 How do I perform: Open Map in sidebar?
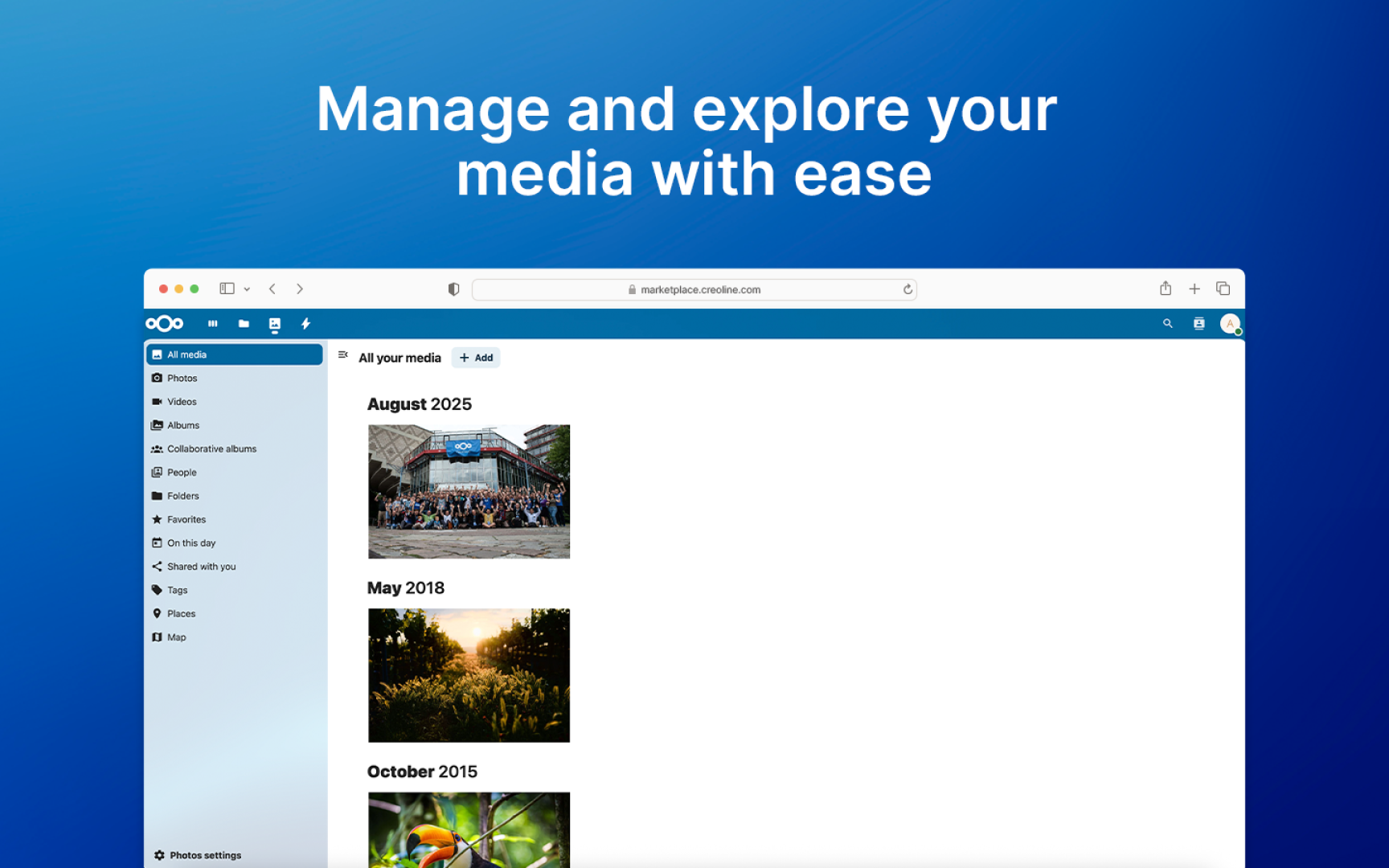[x=235, y=637]
